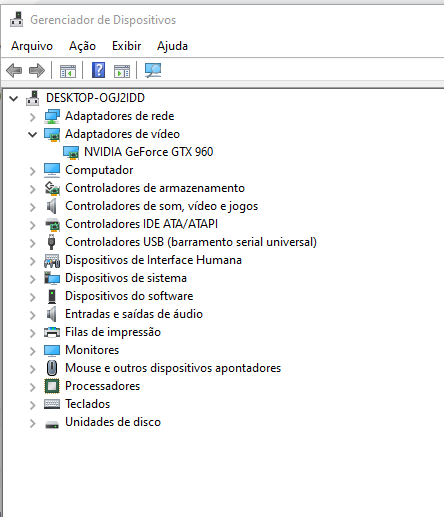The width and height of the screenshot is (444, 517).
Task: Collapse the DESKTOP-OGJ2IDD root node
Action: (x=13, y=98)
